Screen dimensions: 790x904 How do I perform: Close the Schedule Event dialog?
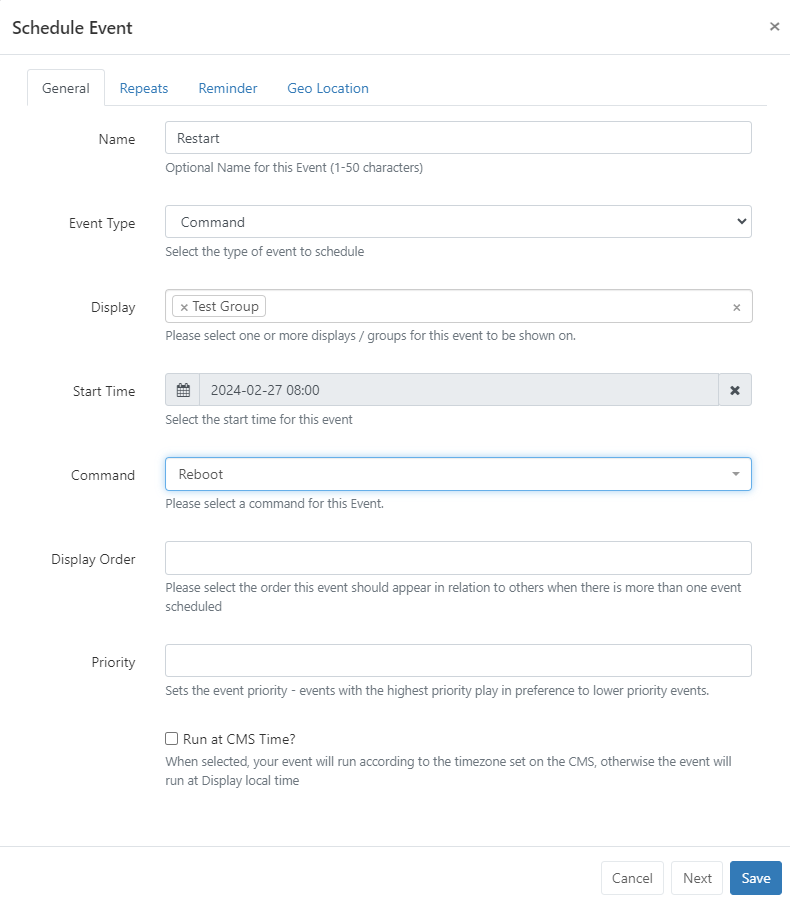pyautogui.click(x=774, y=27)
